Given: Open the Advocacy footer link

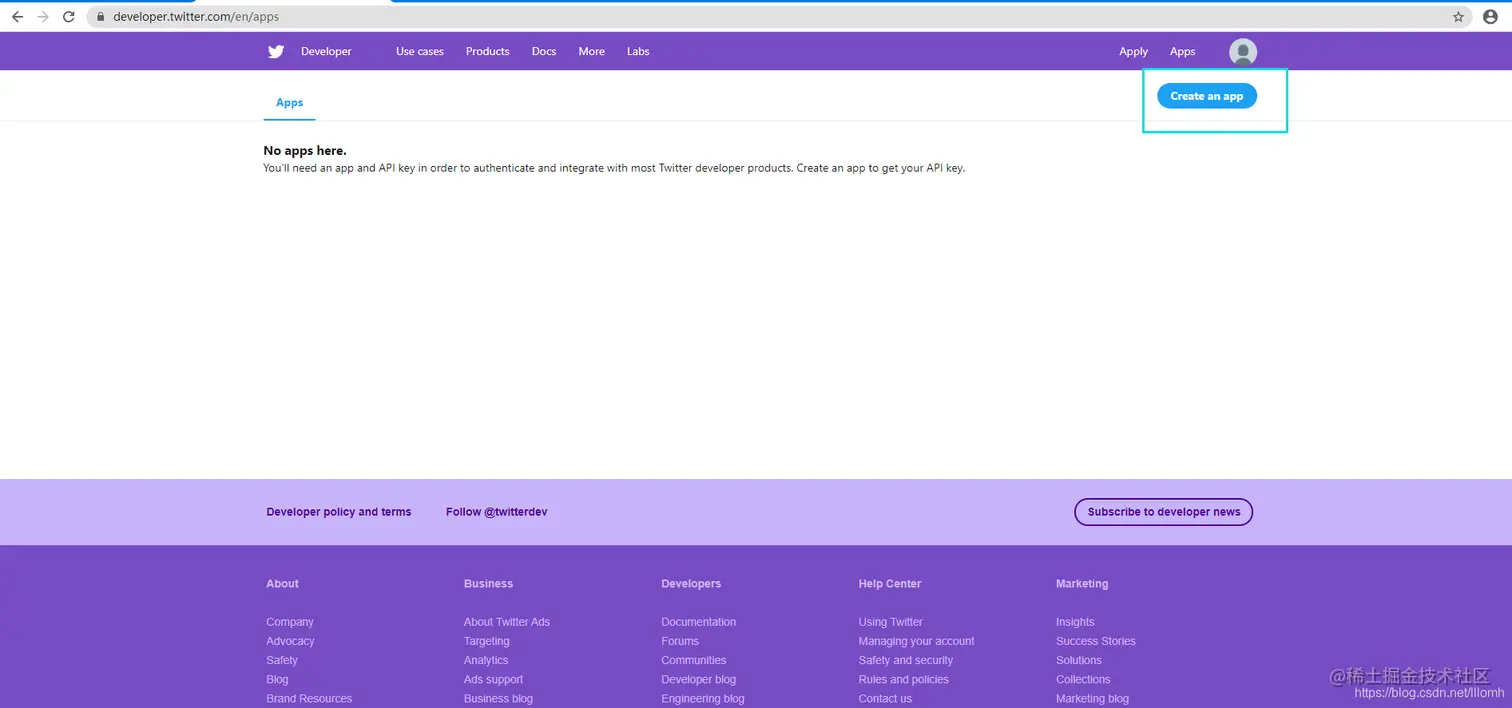Looking at the screenshot, I should point(290,641).
